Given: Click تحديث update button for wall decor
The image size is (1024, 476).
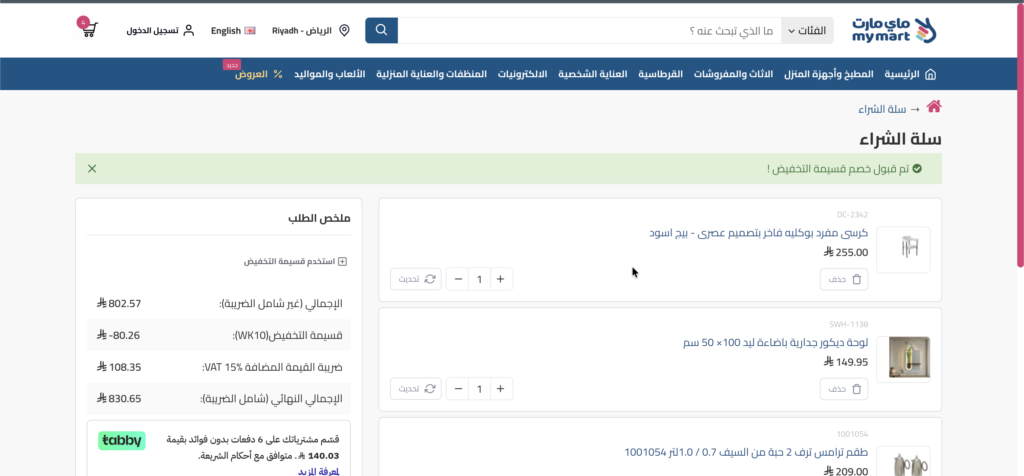Looking at the screenshot, I should [x=416, y=389].
